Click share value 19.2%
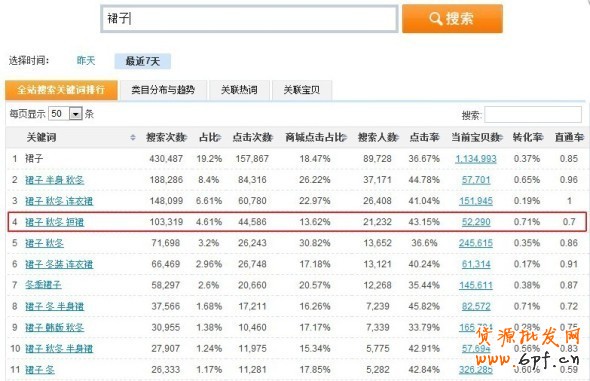This screenshot has width=590, height=381. tap(209, 159)
